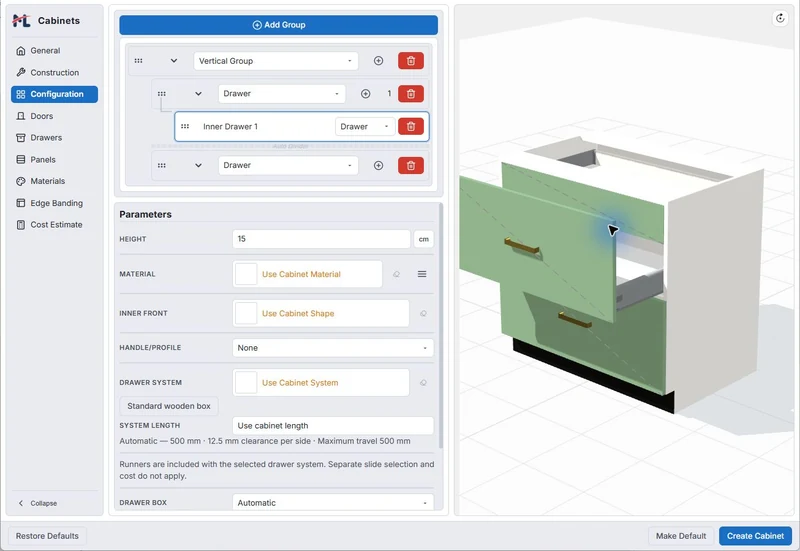Click the Cabinets app logo icon
The width and height of the screenshot is (800, 551).
[x=21, y=20]
